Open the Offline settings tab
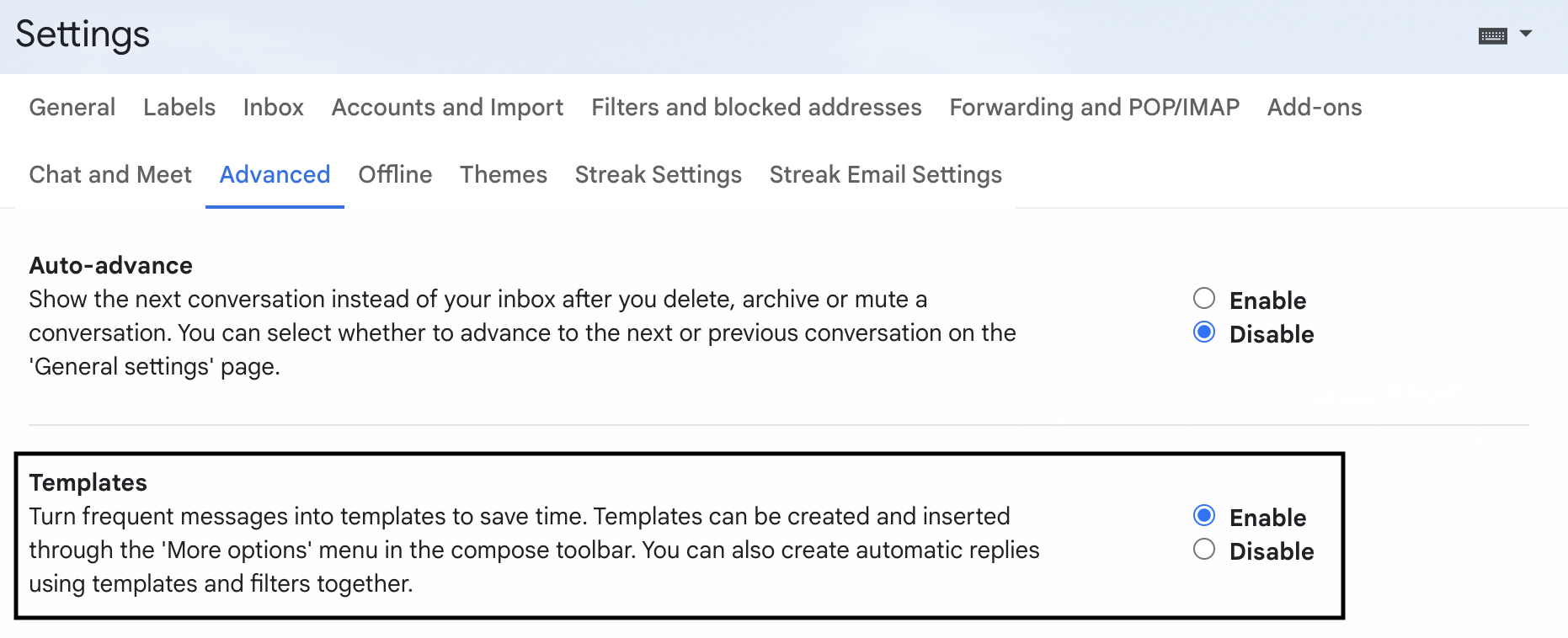 pos(395,174)
